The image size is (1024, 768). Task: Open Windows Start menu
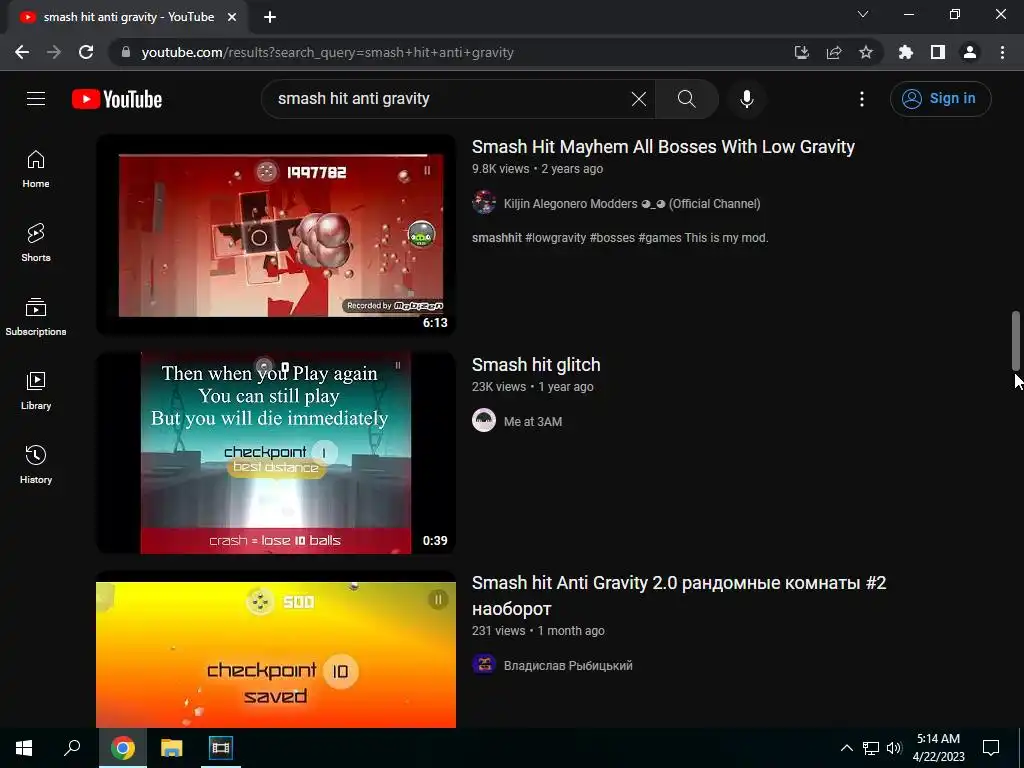tap(24, 748)
